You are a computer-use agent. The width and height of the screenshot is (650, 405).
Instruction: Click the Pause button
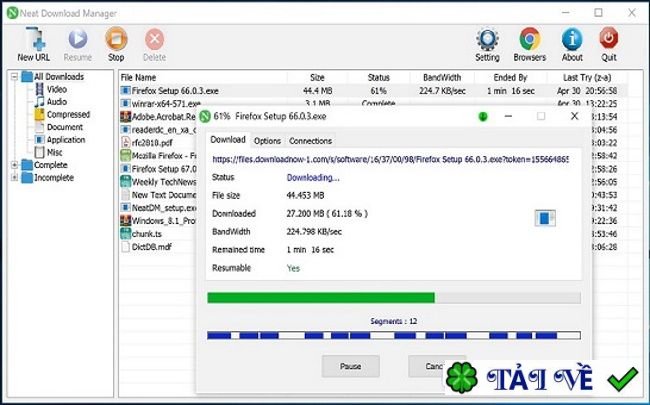(x=351, y=366)
